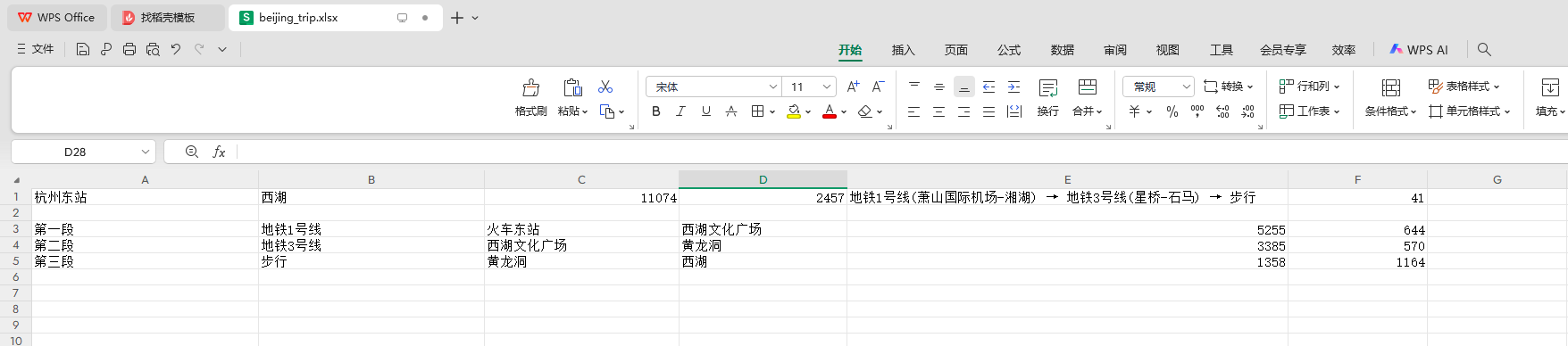Viewport: 1568px width, 346px height.
Task: Toggle center horizontal alignment
Action: [938, 111]
